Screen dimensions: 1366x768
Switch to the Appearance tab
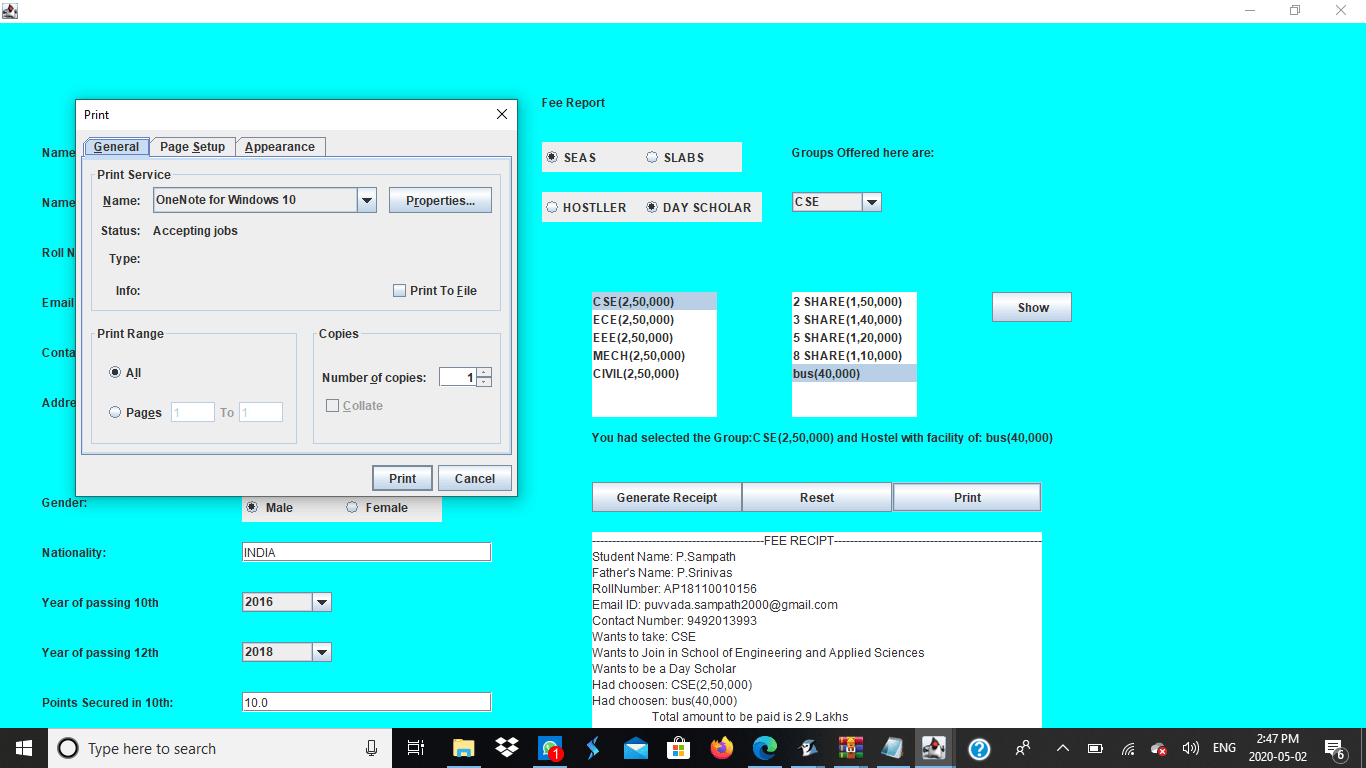(x=280, y=146)
